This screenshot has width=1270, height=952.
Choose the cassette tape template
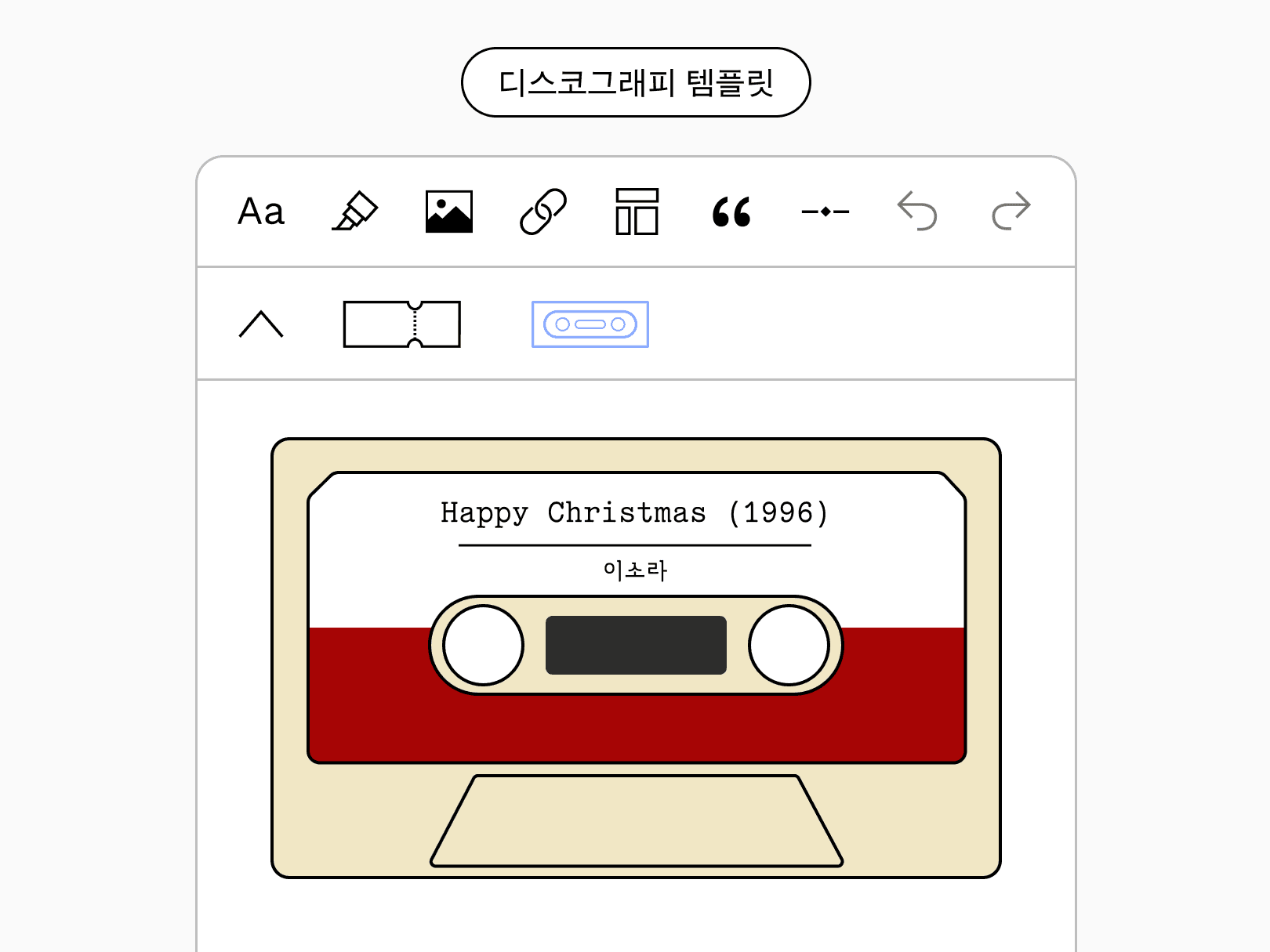(x=590, y=324)
